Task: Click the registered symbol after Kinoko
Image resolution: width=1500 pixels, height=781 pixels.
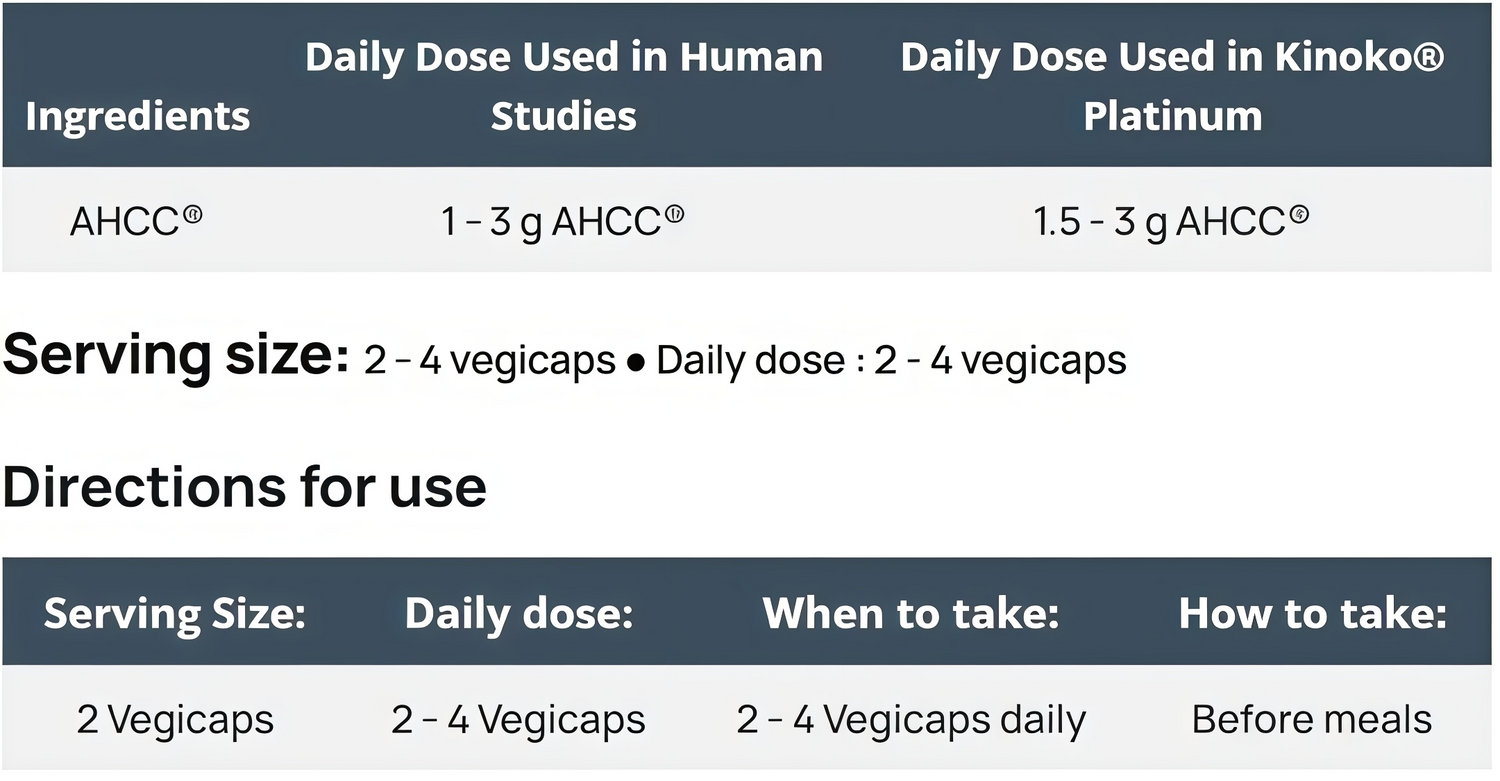Action: click(1423, 58)
